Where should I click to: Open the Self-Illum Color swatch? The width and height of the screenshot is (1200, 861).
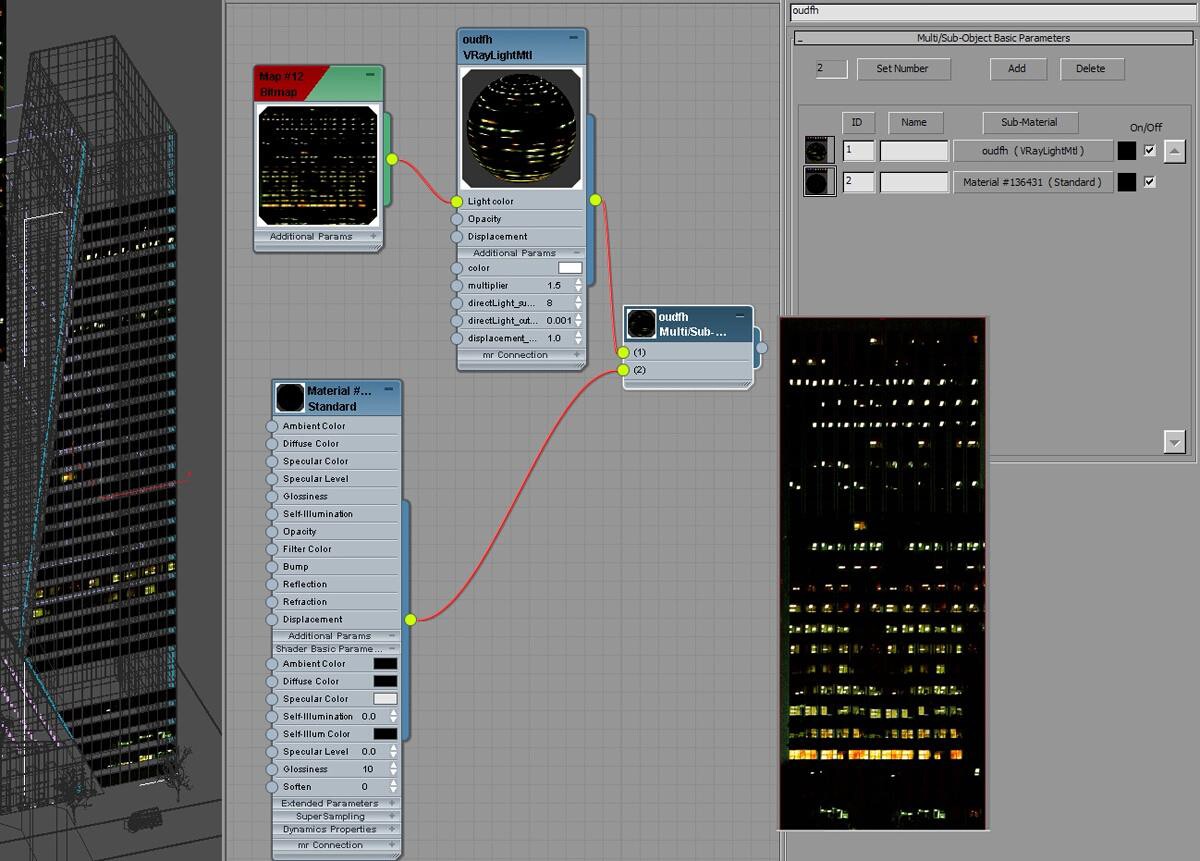(x=385, y=734)
